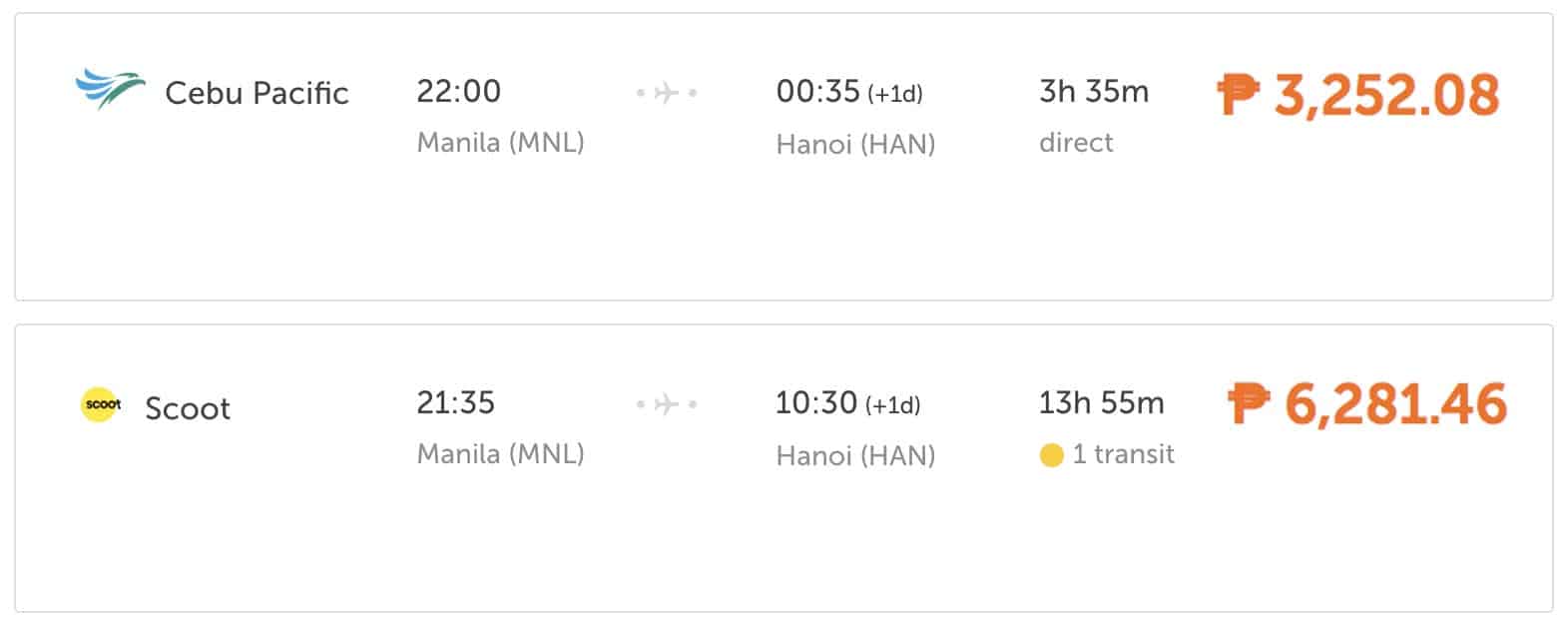Screen dimensions: 1568x630
Task: Click the direct flight label
Action: tap(1076, 143)
